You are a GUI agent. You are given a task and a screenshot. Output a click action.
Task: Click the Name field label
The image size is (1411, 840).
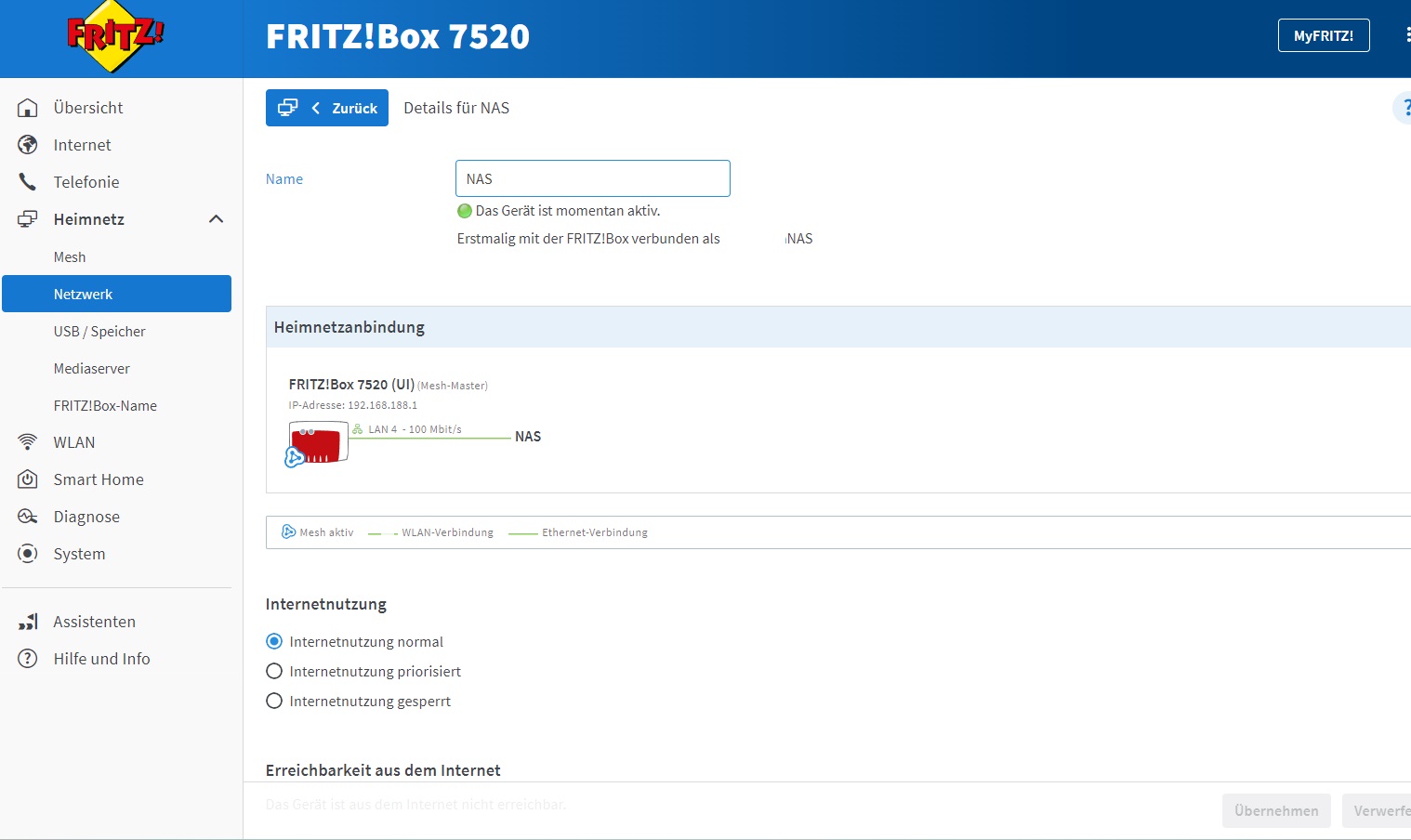click(284, 179)
